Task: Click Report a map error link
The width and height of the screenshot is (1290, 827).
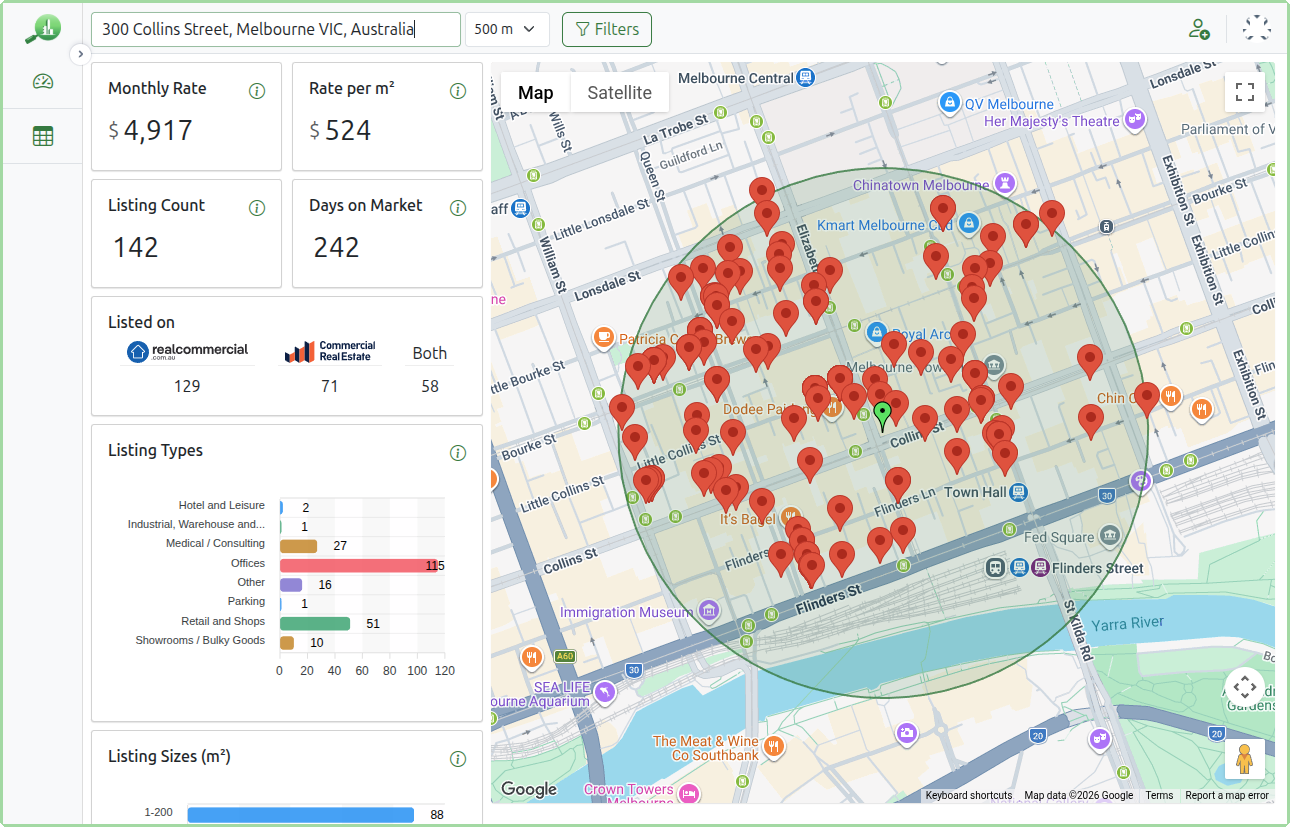Action: [1227, 796]
